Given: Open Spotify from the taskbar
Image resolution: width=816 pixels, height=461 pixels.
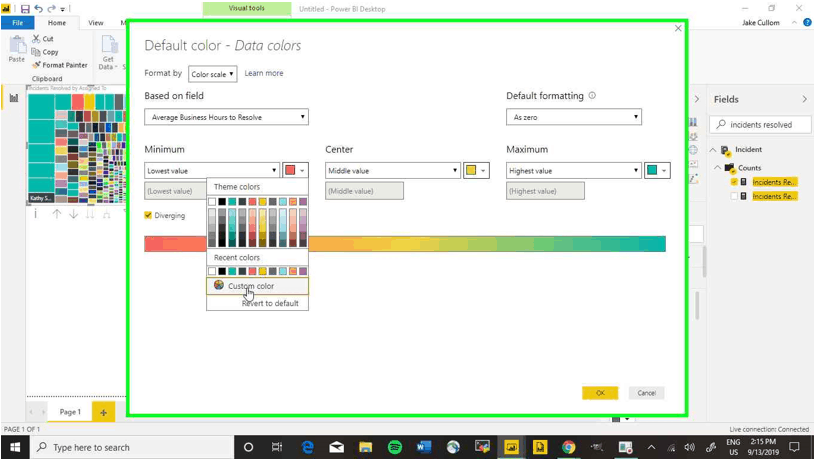Looking at the screenshot, I should tap(395, 447).
